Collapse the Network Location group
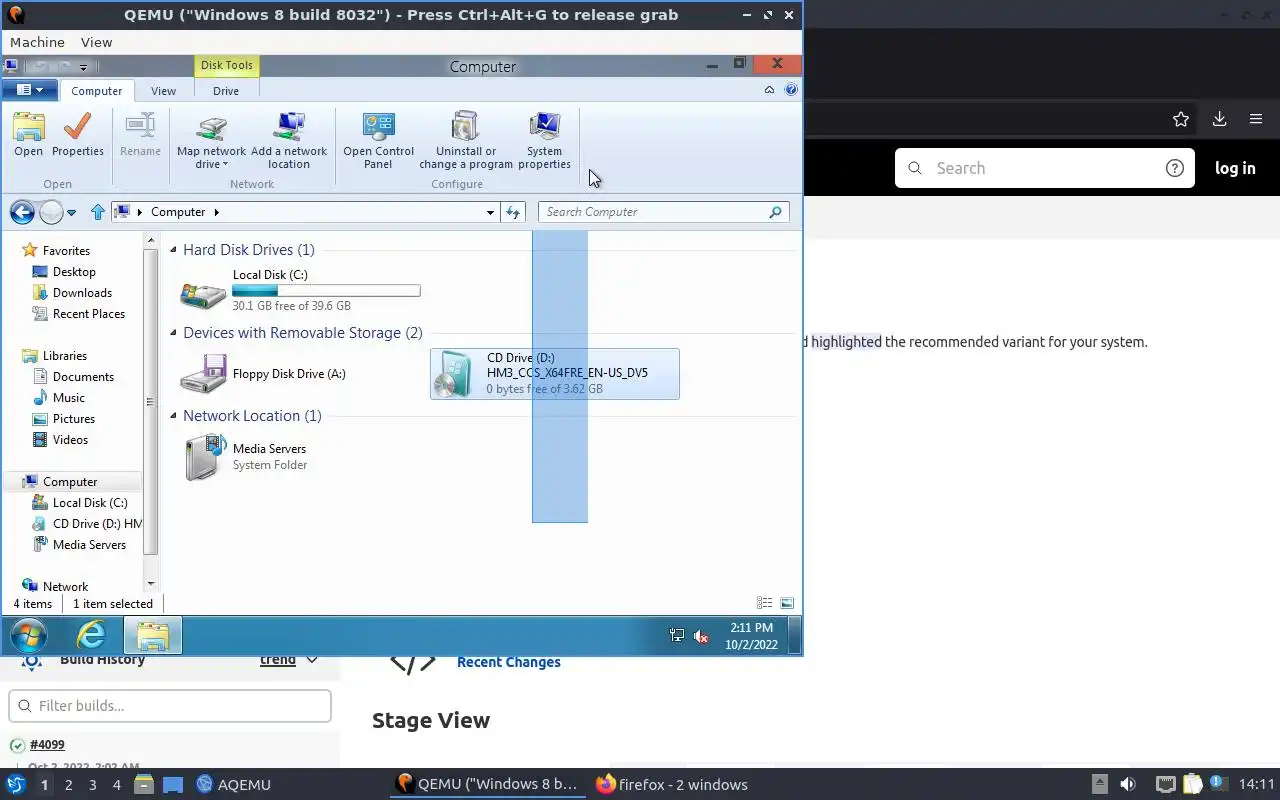The width and height of the screenshot is (1280, 800). pos(174,416)
